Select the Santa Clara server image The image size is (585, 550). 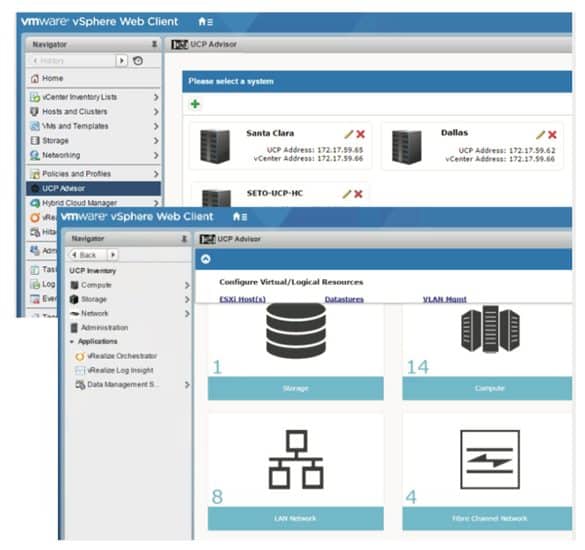click(215, 146)
